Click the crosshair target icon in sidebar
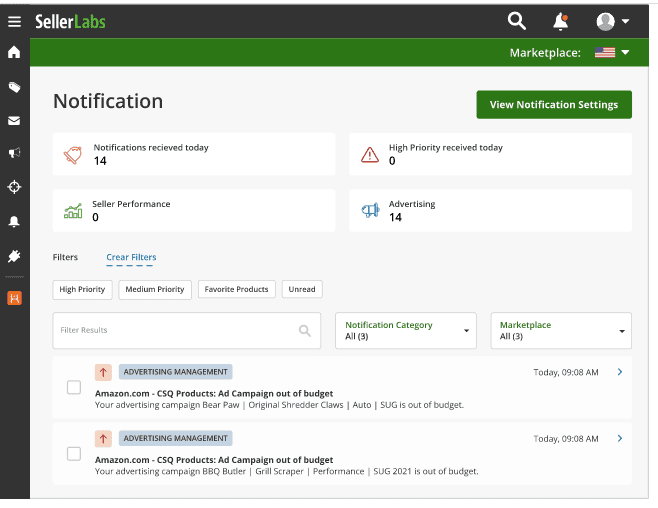Image resolution: width=658 pixels, height=508 pixels. 14,187
